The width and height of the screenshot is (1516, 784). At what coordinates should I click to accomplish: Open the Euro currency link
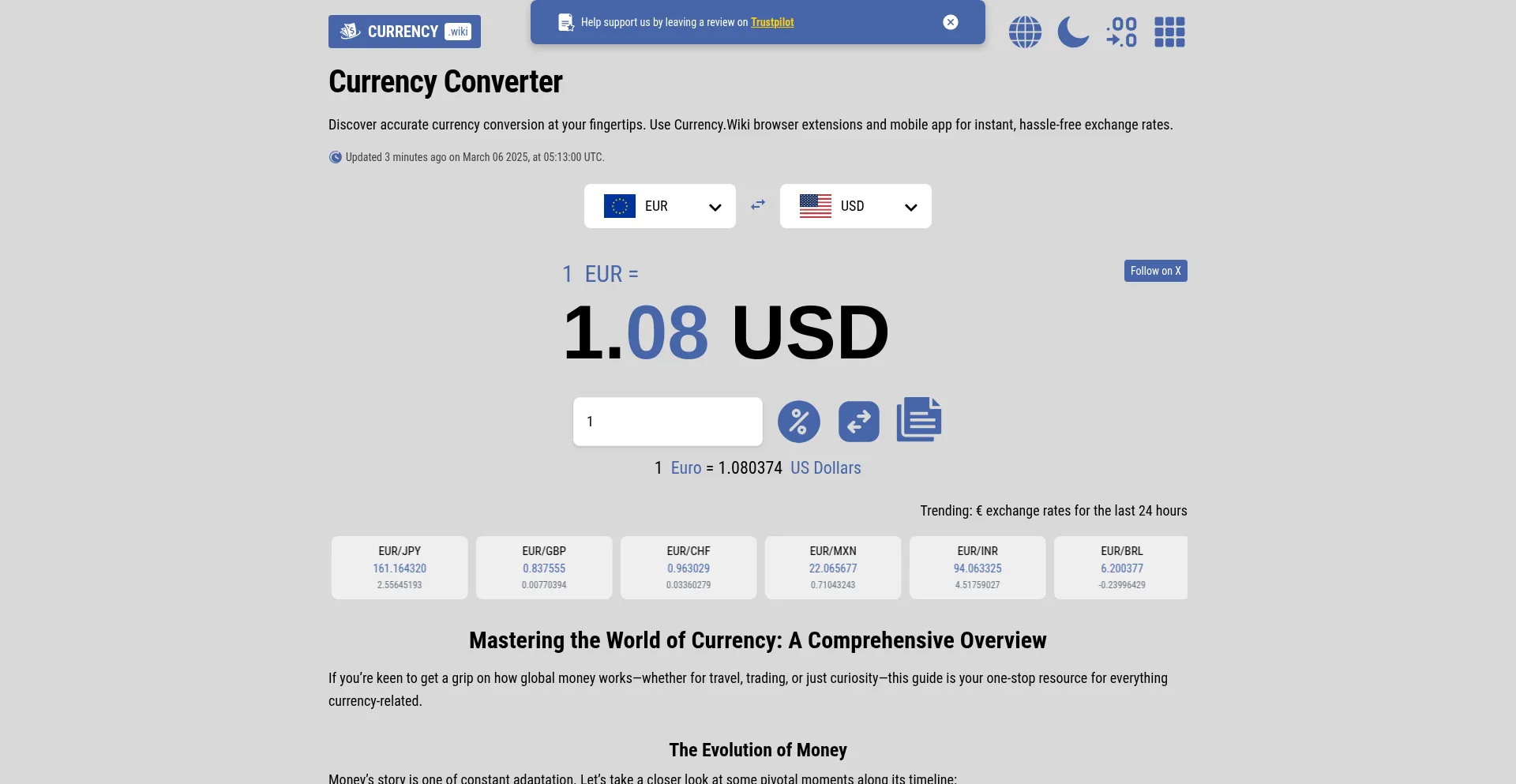(686, 468)
